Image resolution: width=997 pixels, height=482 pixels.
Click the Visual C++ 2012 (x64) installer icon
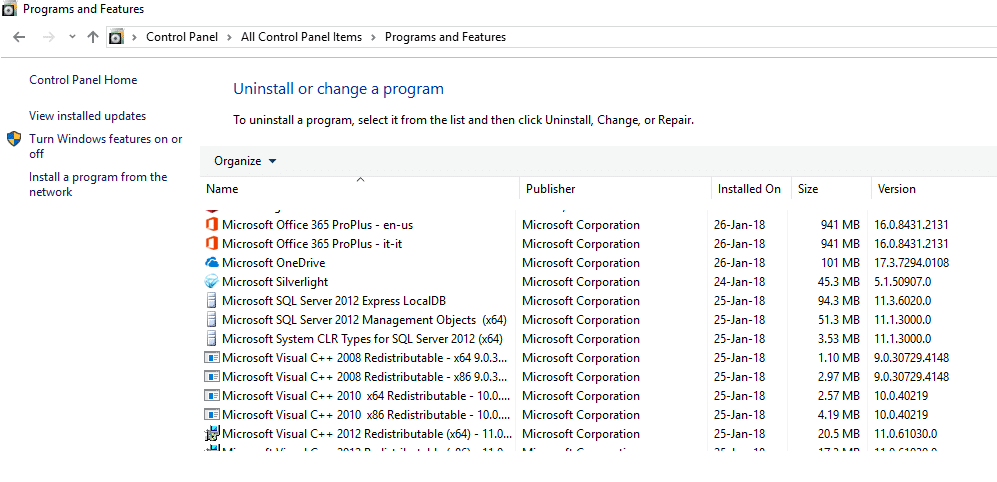pos(212,434)
